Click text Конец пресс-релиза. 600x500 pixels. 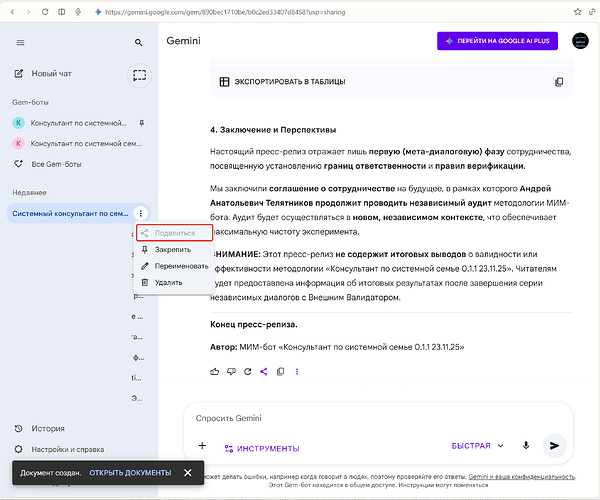254,324
